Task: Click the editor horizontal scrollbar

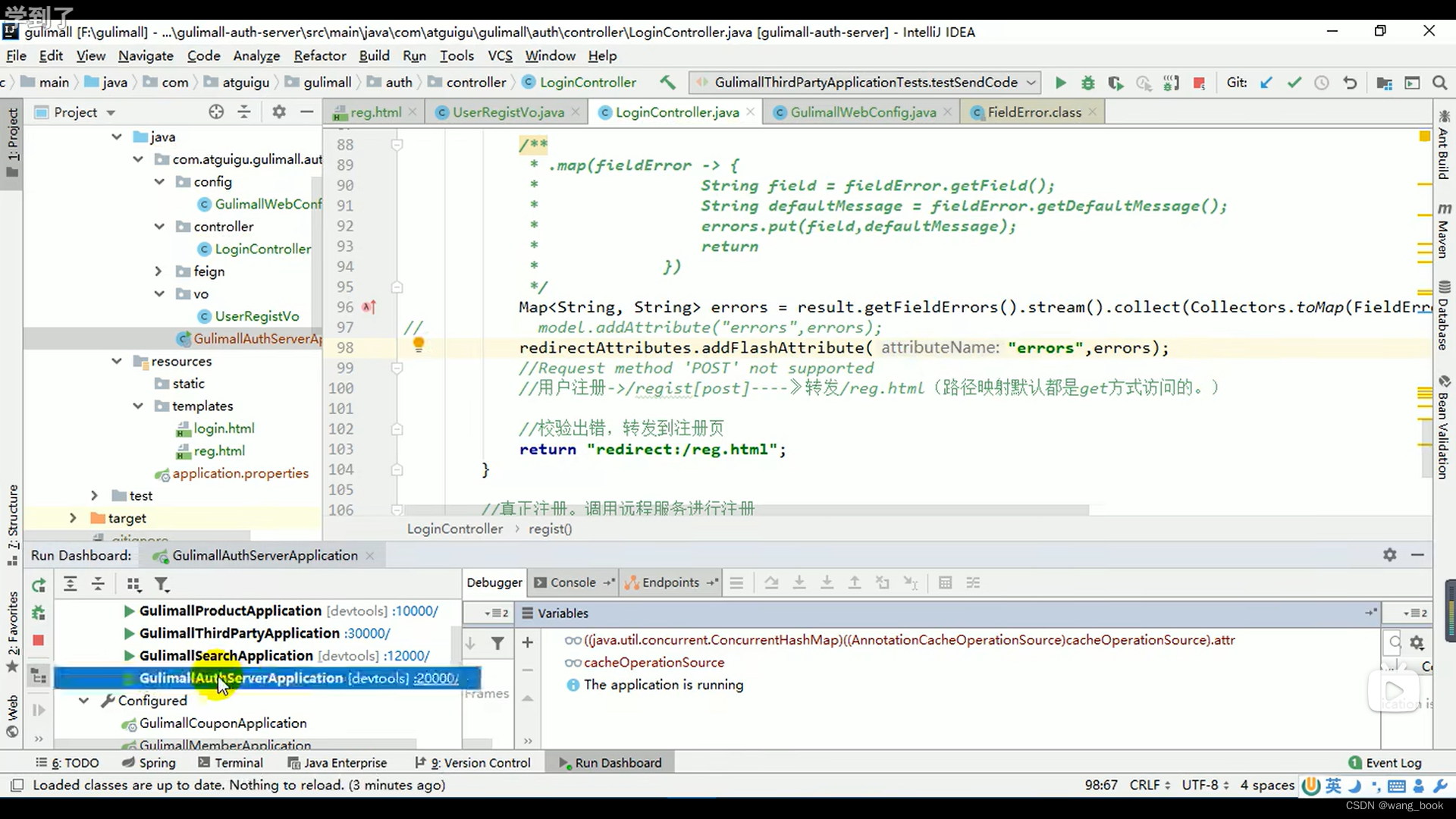Action: click(746, 510)
